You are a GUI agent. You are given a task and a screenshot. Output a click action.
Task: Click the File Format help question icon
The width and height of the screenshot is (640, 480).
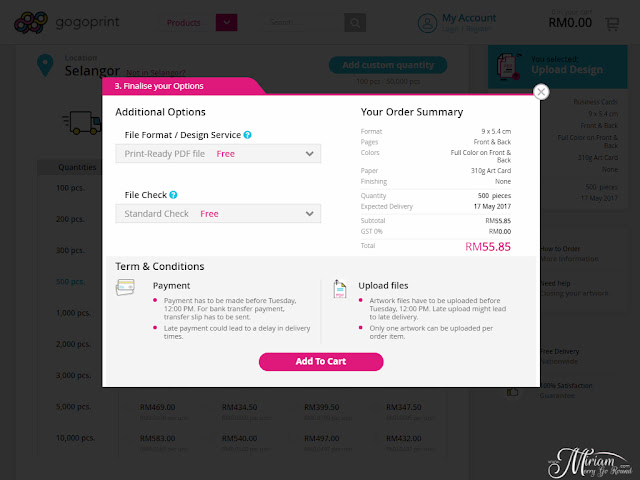click(247, 135)
